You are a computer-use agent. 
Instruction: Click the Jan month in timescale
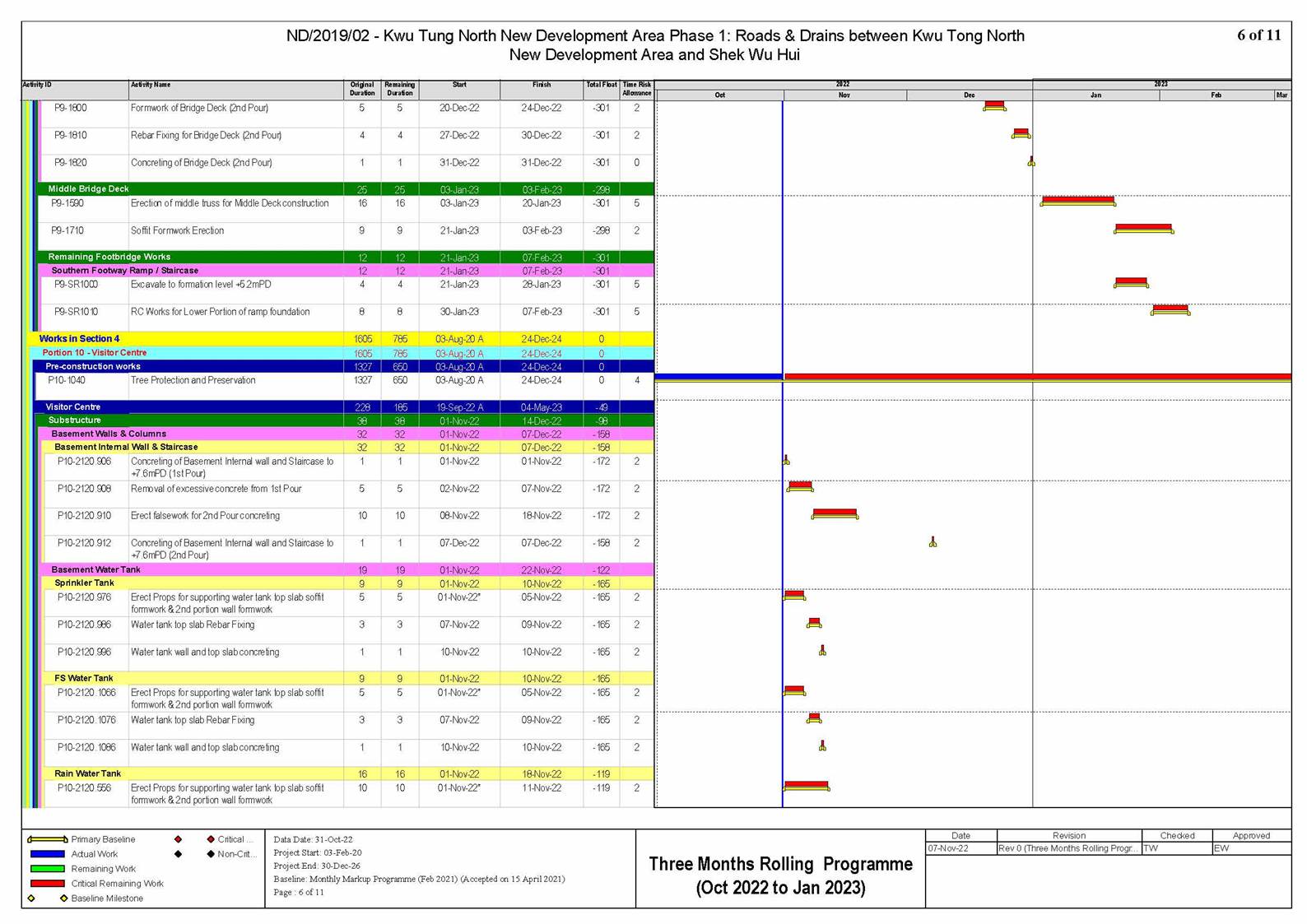tap(1096, 95)
